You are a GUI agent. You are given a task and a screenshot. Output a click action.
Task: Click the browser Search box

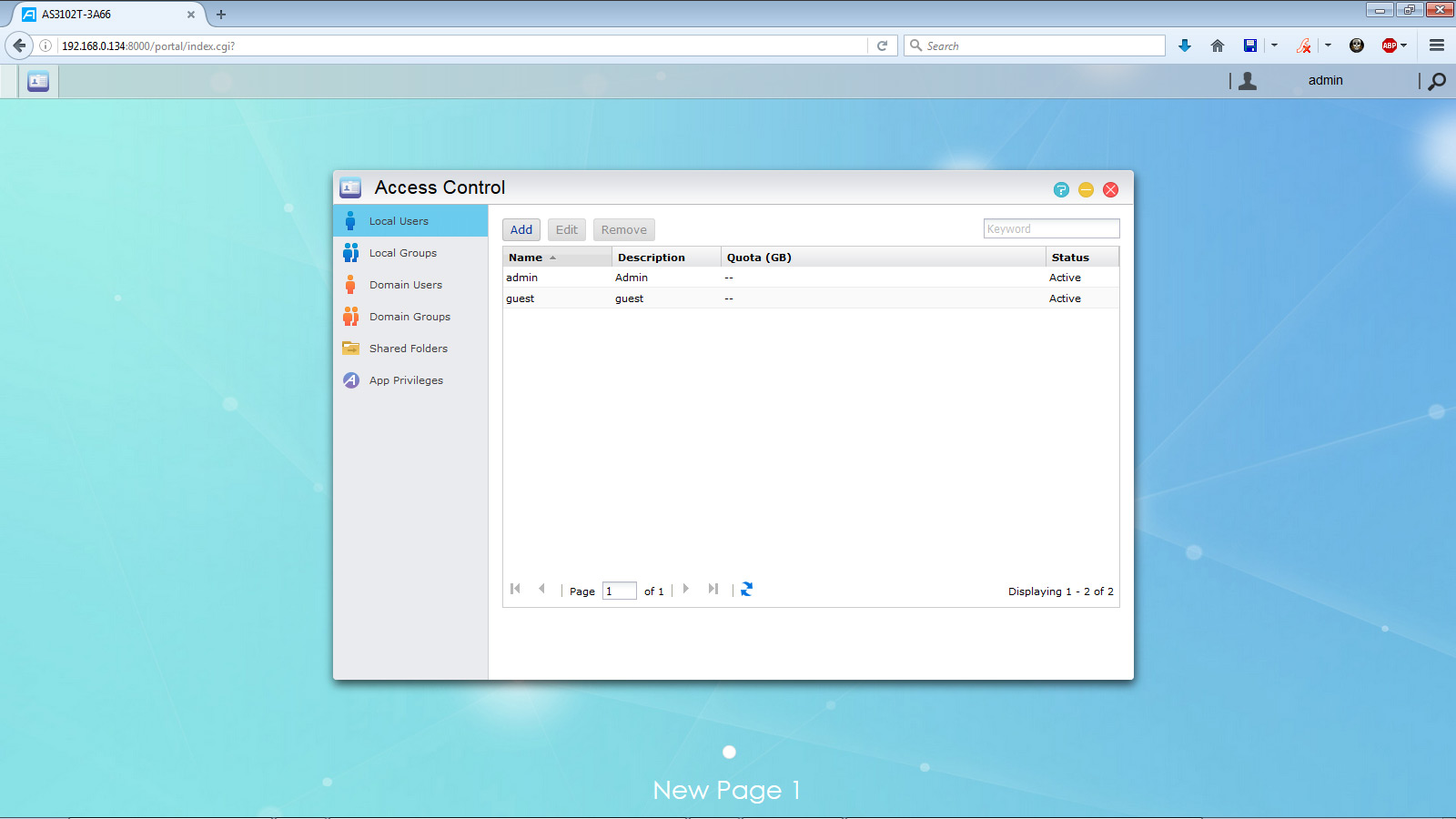pyautogui.click(x=1034, y=45)
